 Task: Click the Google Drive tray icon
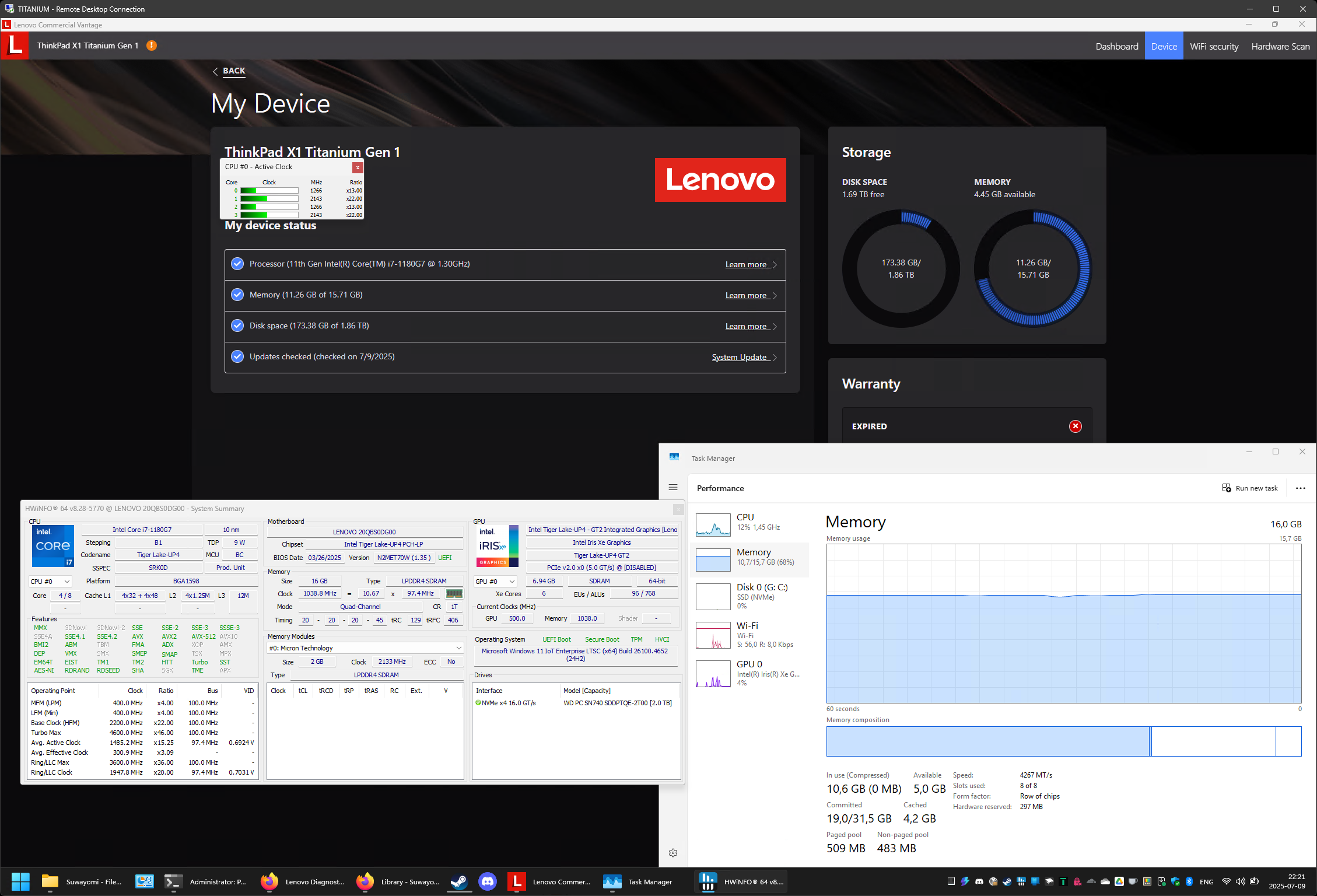pos(1119,881)
